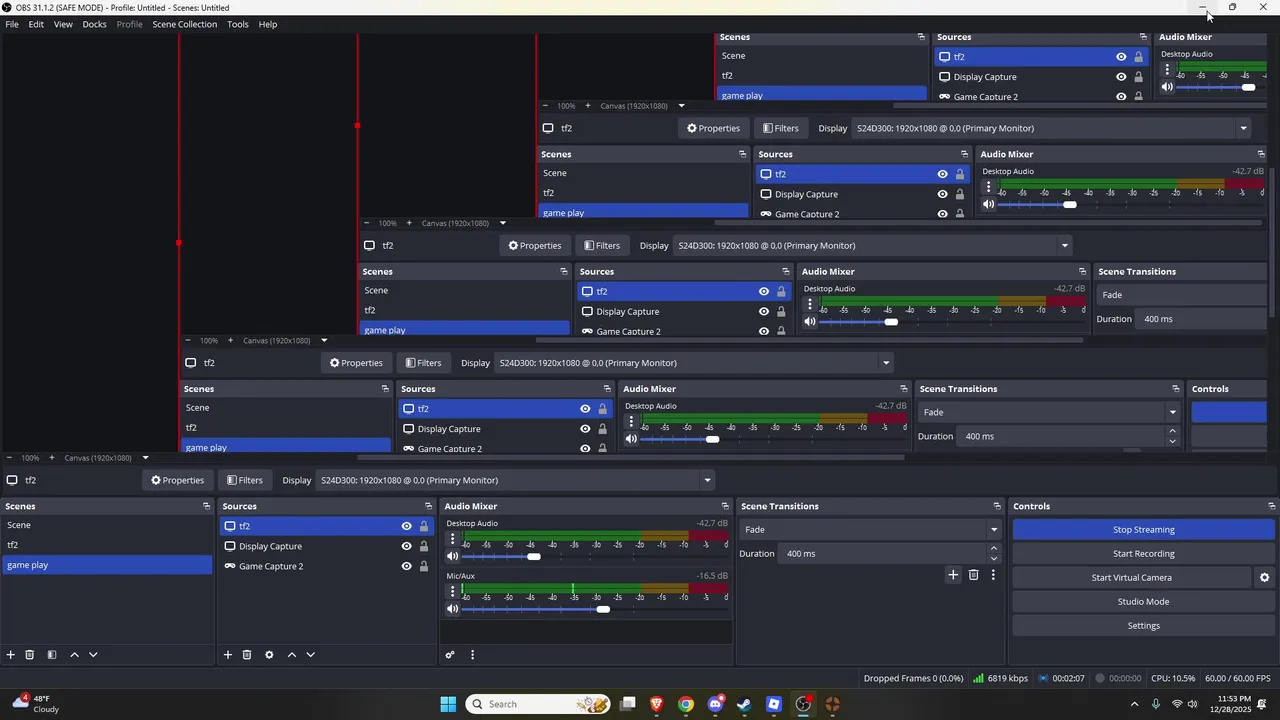Hide the tf2 source eye icon
Screen dimensions: 1280x720
tap(407, 526)
